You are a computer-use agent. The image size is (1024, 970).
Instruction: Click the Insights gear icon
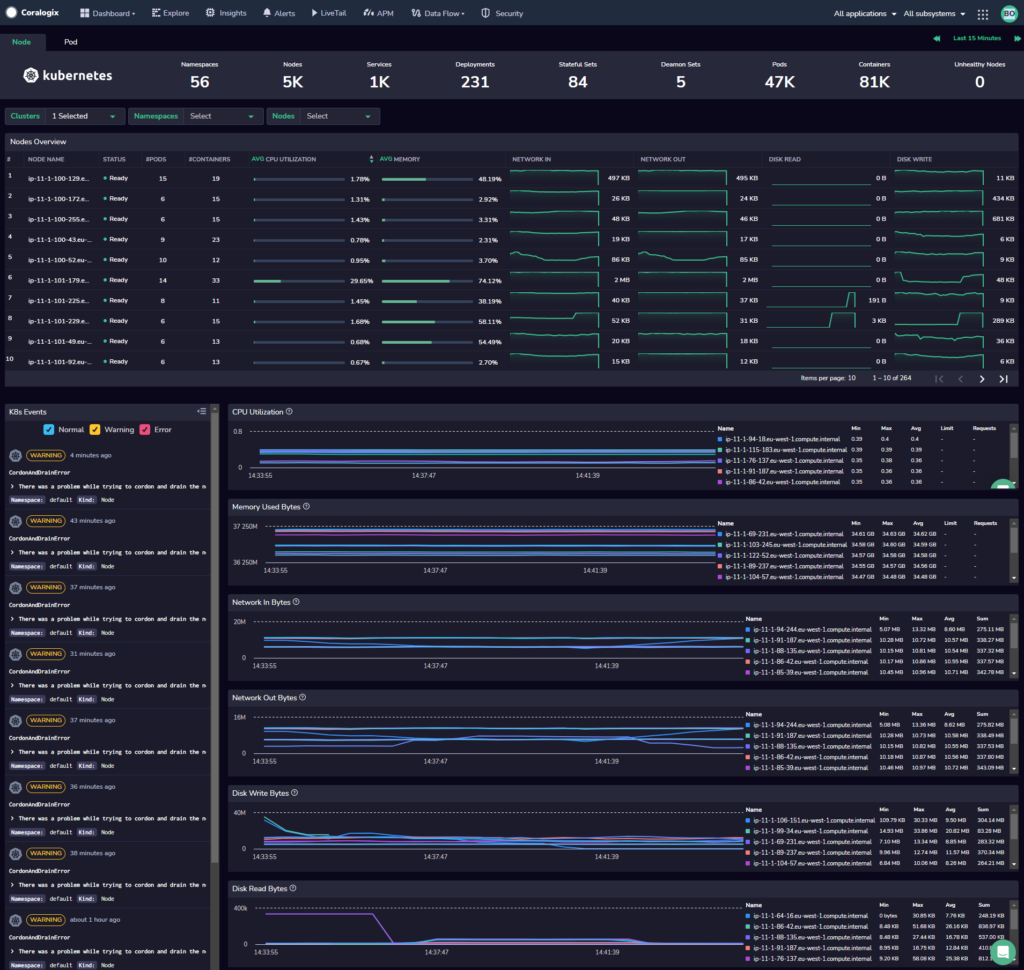coord(210,13)
